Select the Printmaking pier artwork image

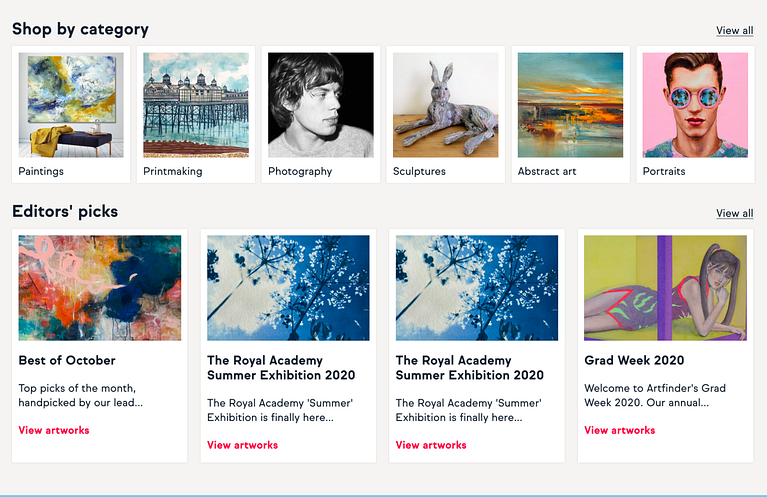tap(196, 105)
